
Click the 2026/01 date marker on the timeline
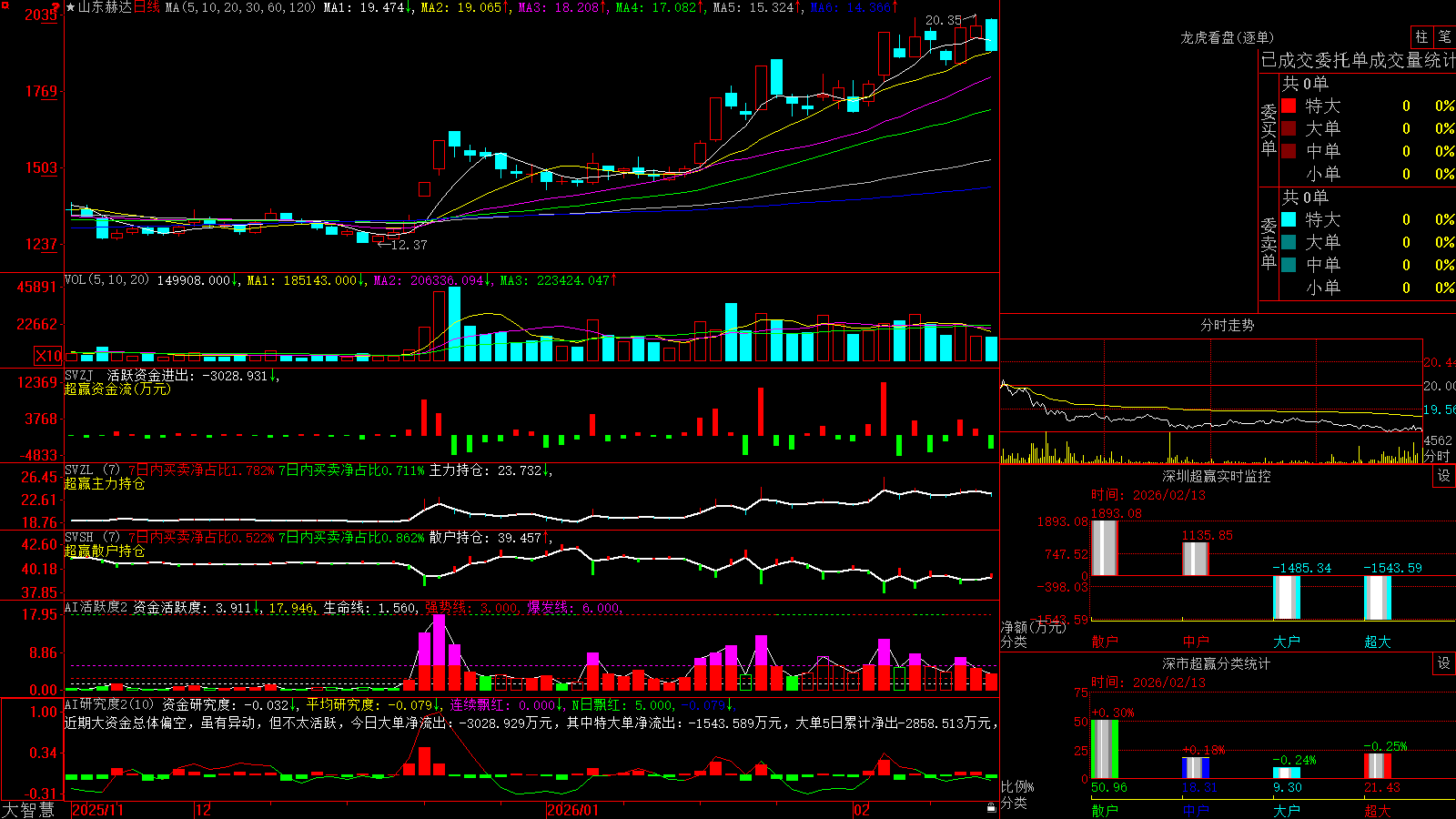573,810
